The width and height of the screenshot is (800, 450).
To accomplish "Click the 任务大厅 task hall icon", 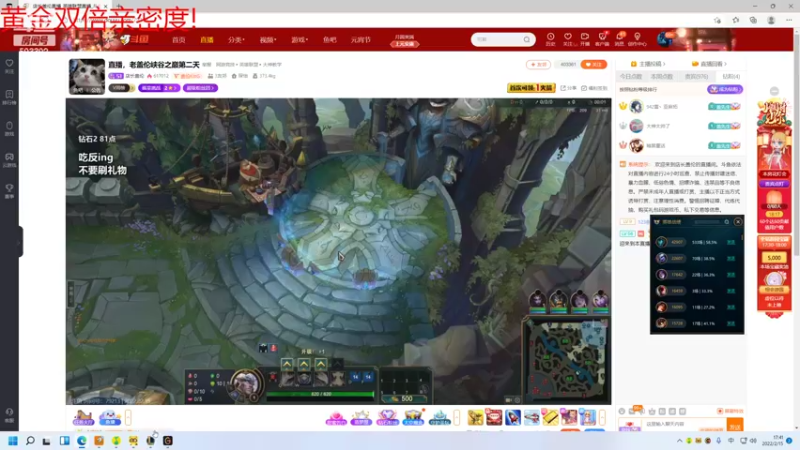I will coord(83,417).
